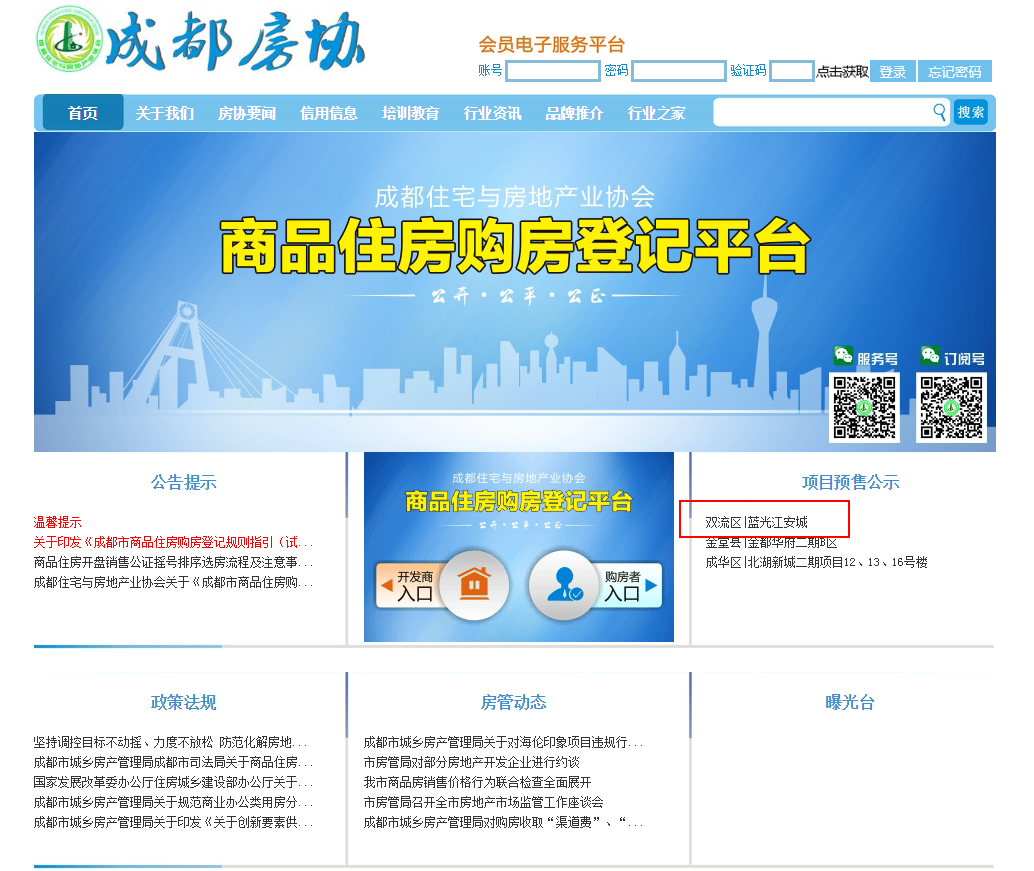Open the 关于我们 menu item
This screenshot has height=871, width=1034.
(165, 113)
